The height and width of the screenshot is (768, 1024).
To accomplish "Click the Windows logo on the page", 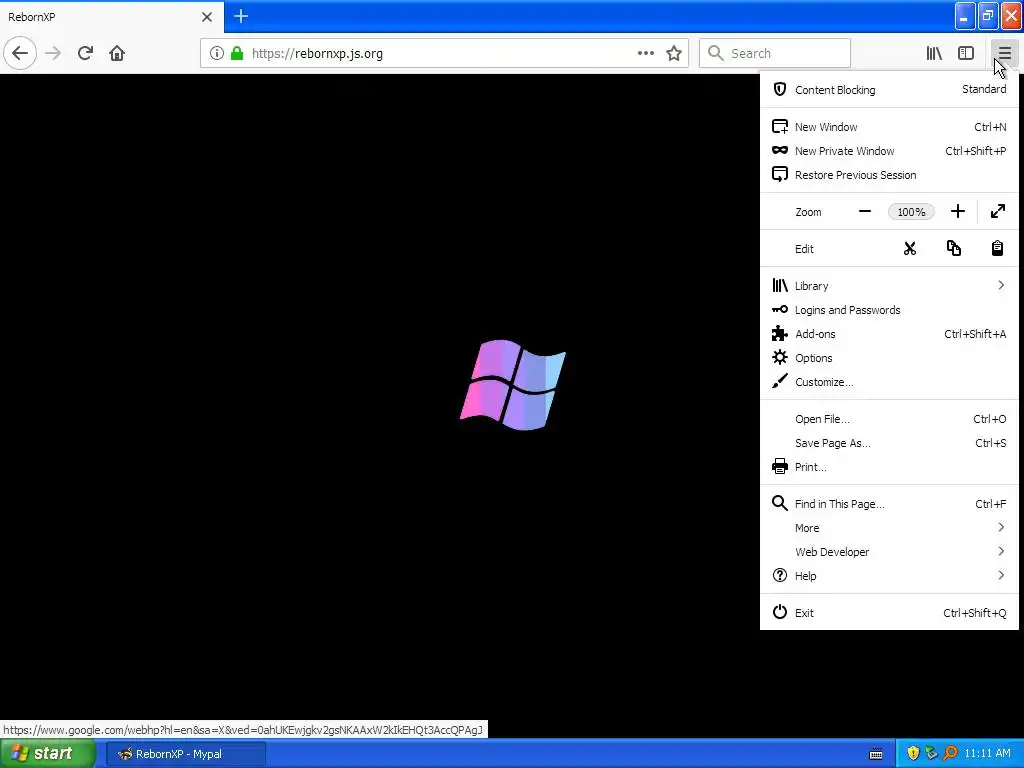I will point(513,385).
